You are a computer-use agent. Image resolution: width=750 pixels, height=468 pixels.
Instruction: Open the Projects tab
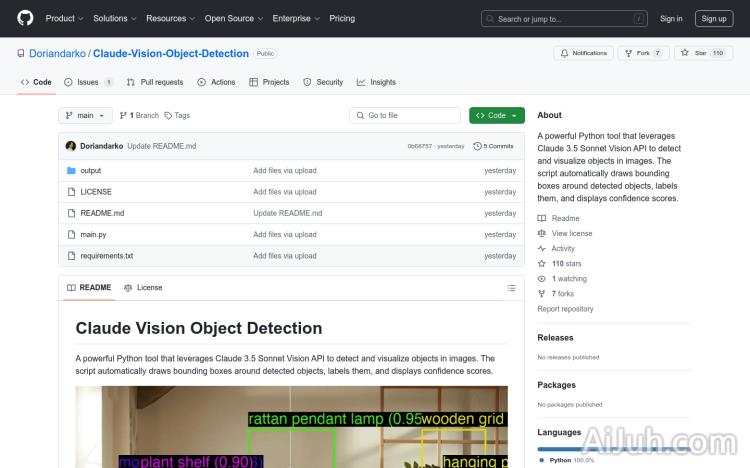(x=269, y=82)
